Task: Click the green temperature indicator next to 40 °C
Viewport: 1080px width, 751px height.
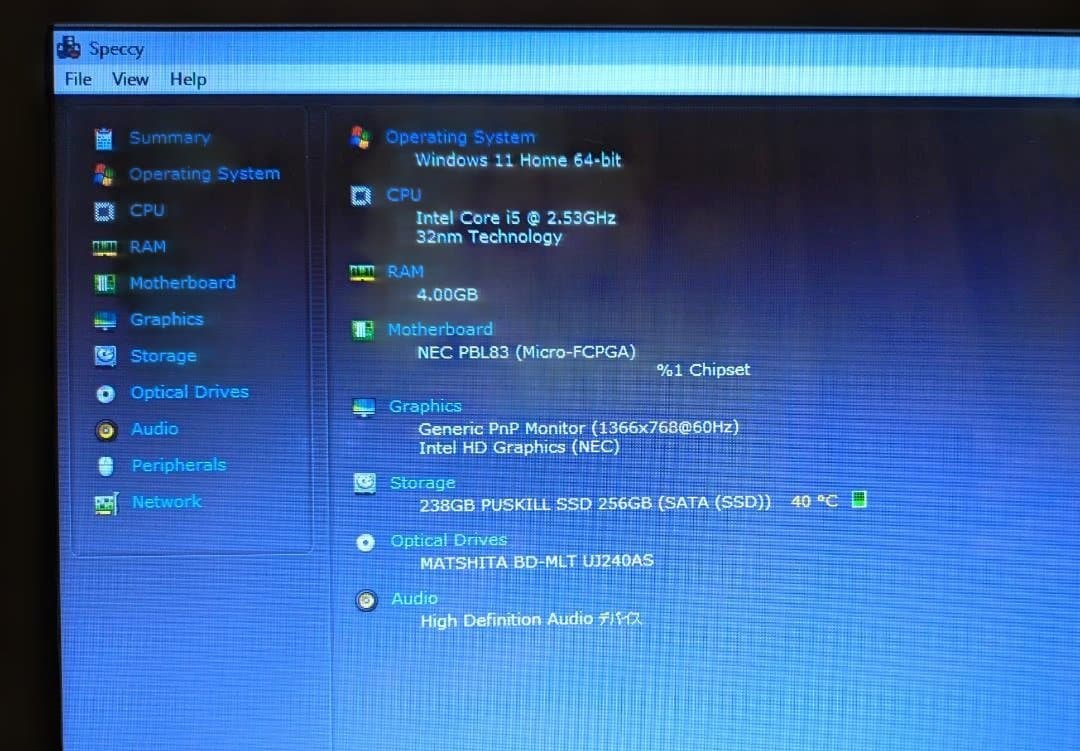Action: pyautogui.click(x=858, y=499)
